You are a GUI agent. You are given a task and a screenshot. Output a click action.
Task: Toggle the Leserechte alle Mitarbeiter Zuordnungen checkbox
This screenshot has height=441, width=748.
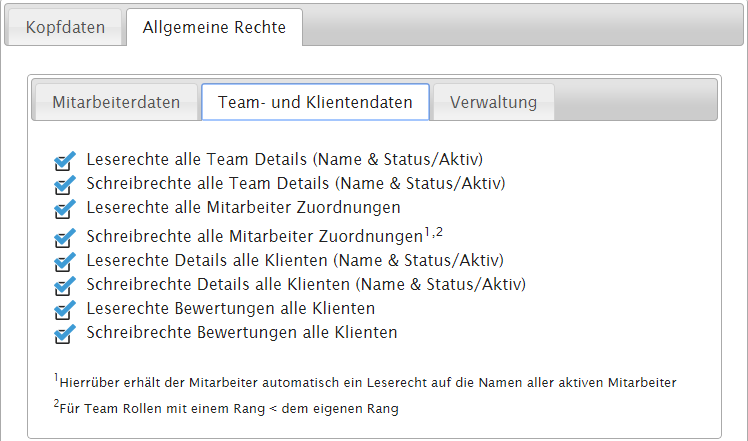(x=64, y=210)
